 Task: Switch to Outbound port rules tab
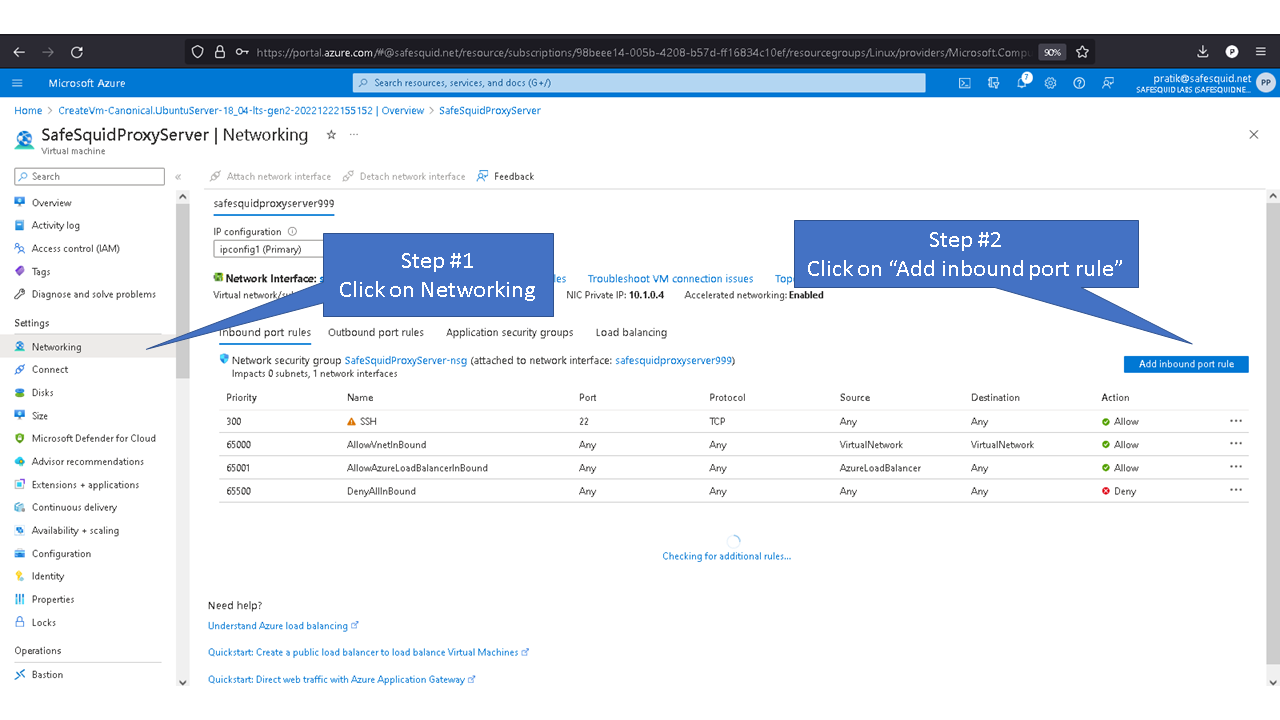coord(376,333)
